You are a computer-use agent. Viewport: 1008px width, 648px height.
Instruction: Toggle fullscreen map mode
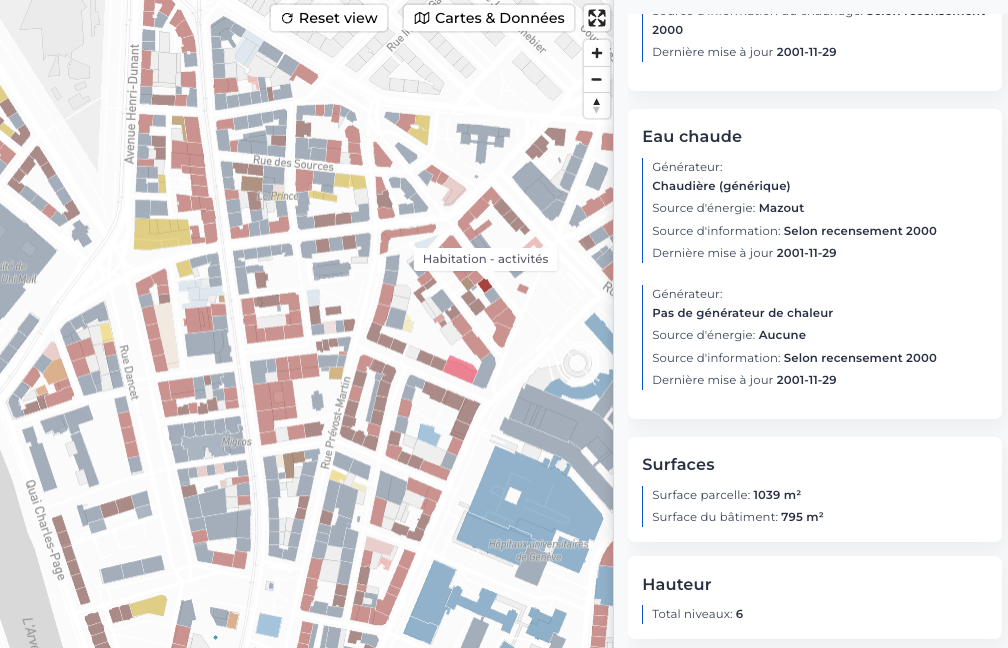pyautogui.click(x=596, y=18)
